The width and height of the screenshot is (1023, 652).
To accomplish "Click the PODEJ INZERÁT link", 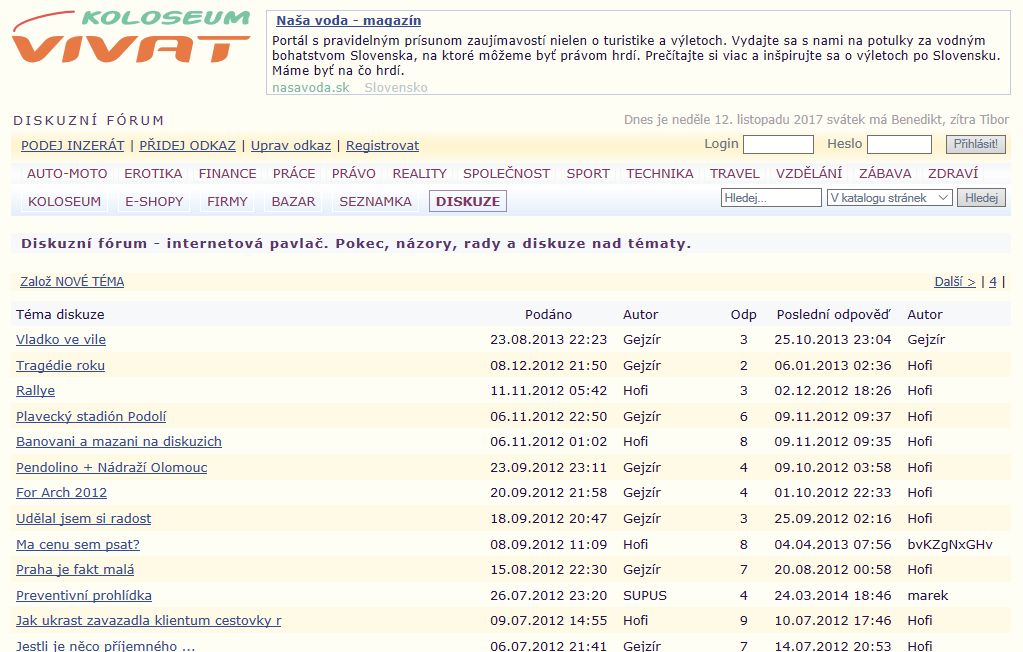I will pos(72,145).
